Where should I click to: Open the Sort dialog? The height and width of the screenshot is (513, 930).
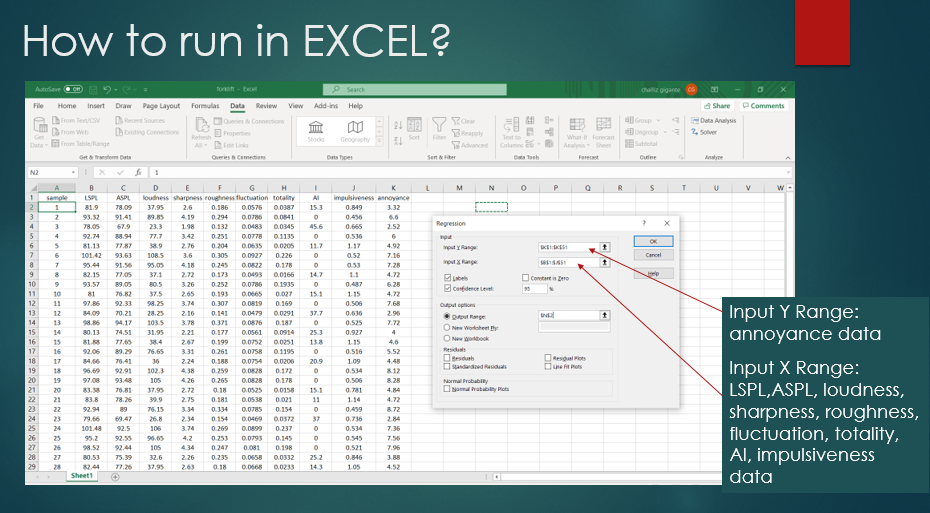tap(414, 129)
